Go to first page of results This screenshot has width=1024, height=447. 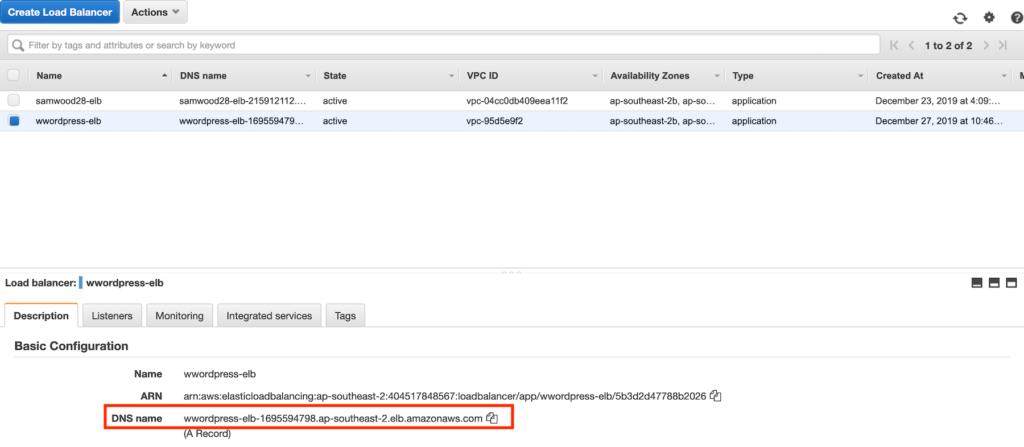point(894,45)
